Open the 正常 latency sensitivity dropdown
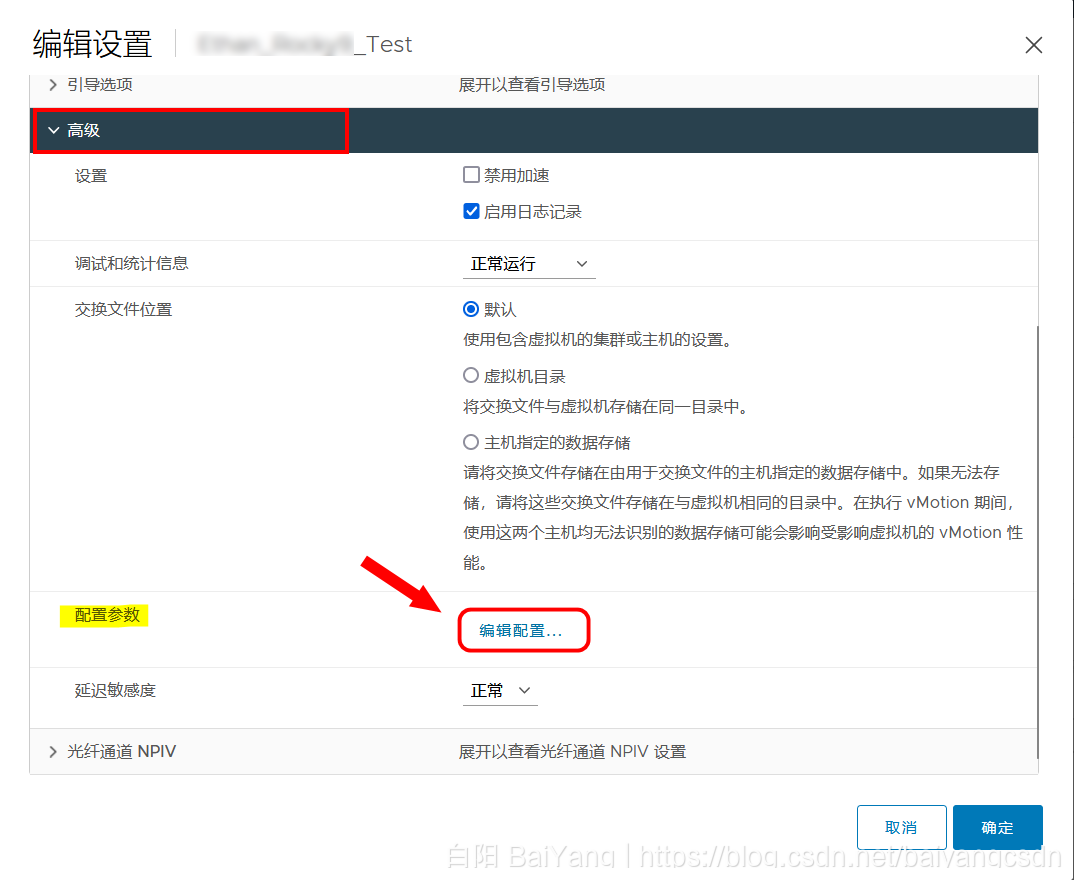 coord(500,690)
